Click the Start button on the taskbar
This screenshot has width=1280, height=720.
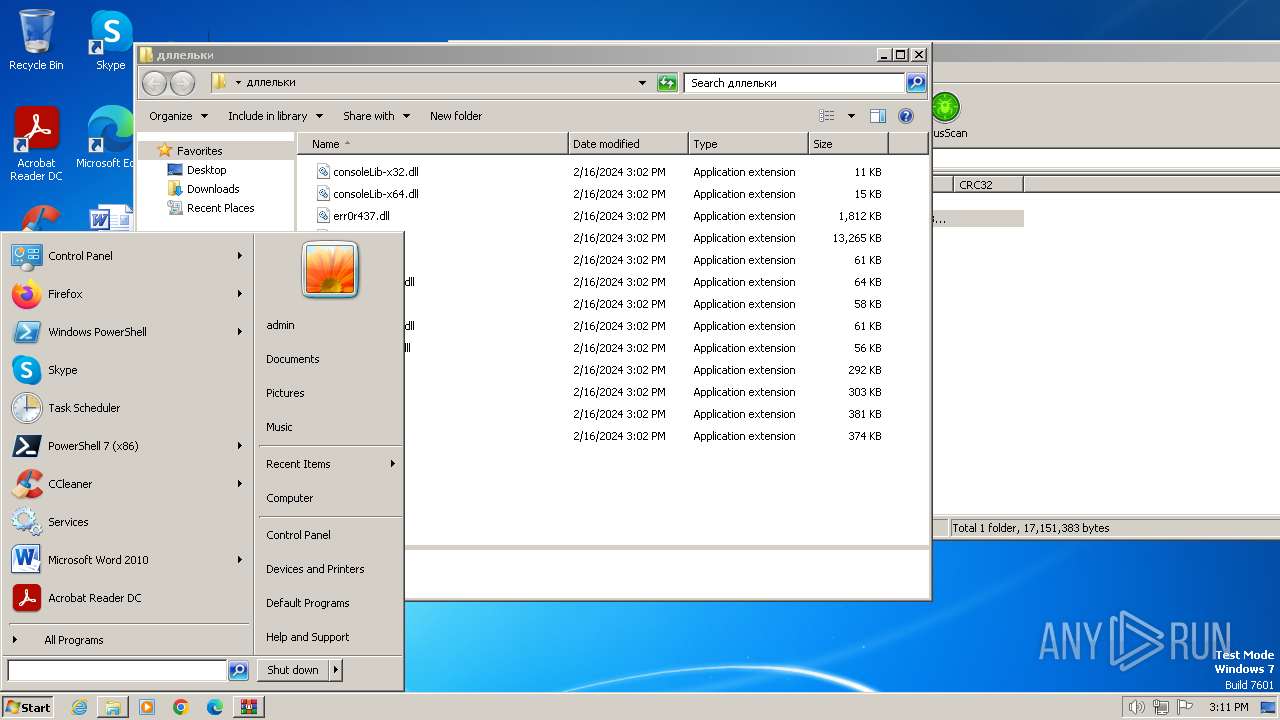pyautogui.click(x=28, y=707)
